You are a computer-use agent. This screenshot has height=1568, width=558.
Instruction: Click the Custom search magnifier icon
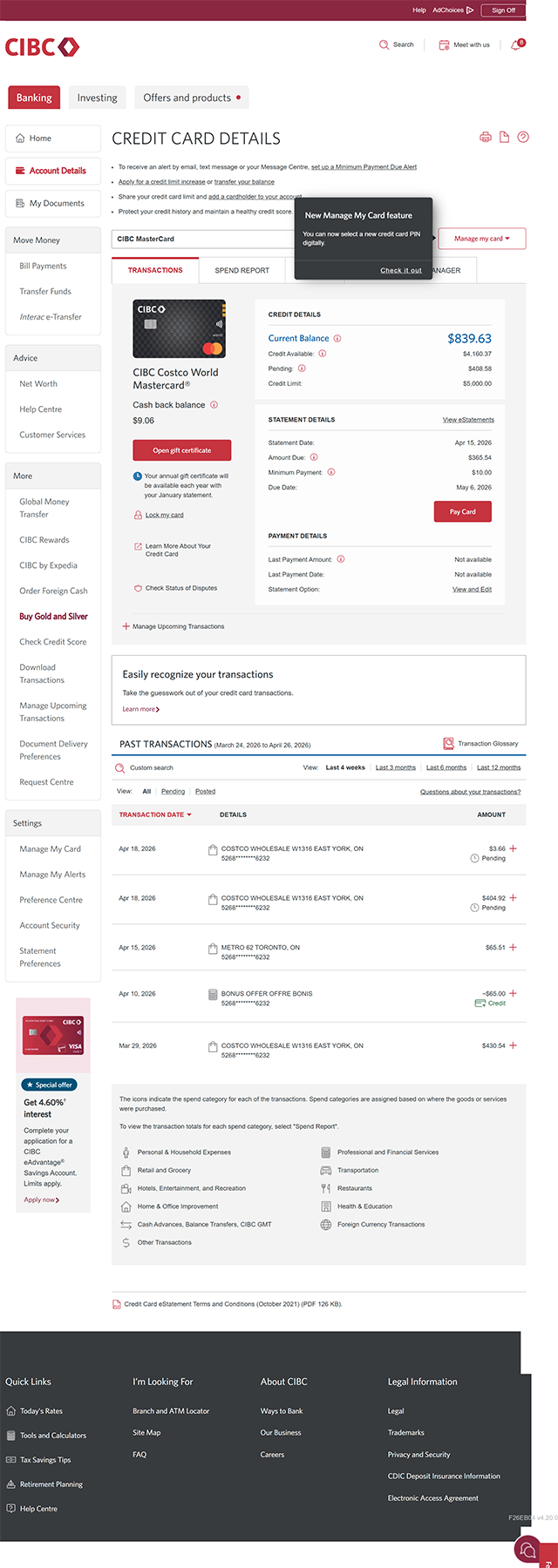(120, 767)
